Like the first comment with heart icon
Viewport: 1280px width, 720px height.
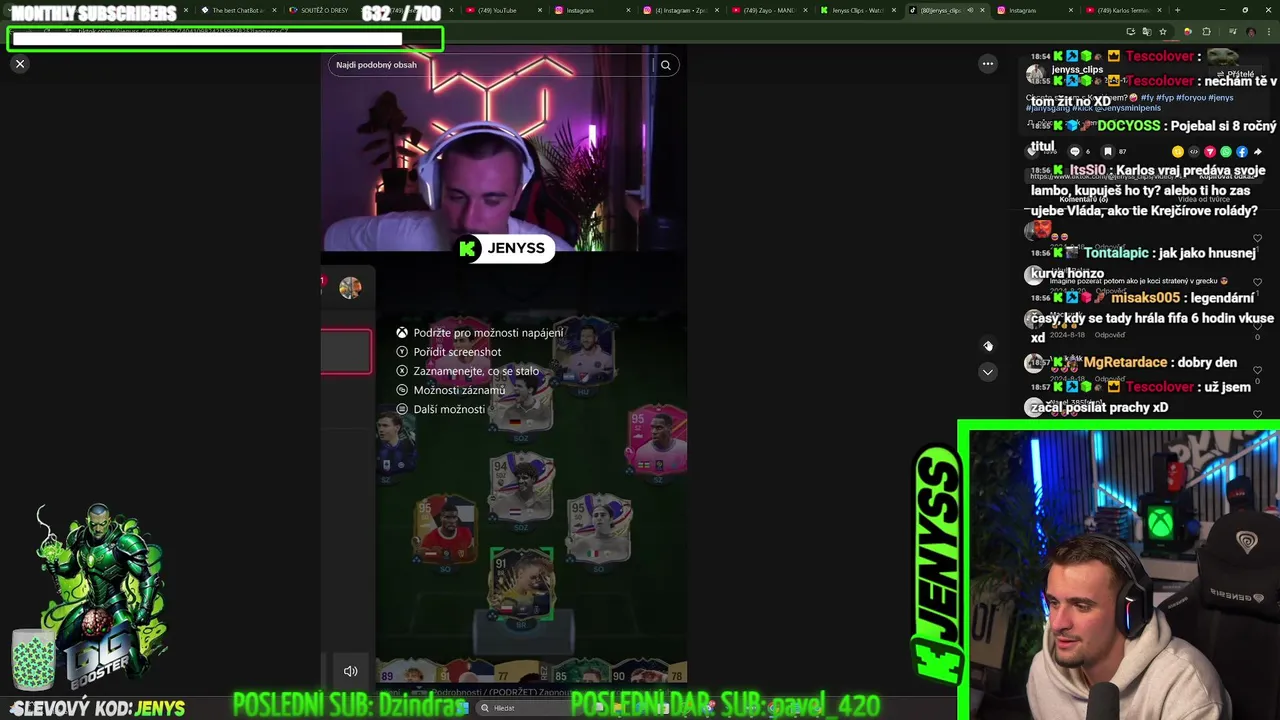pos(1257,238)
